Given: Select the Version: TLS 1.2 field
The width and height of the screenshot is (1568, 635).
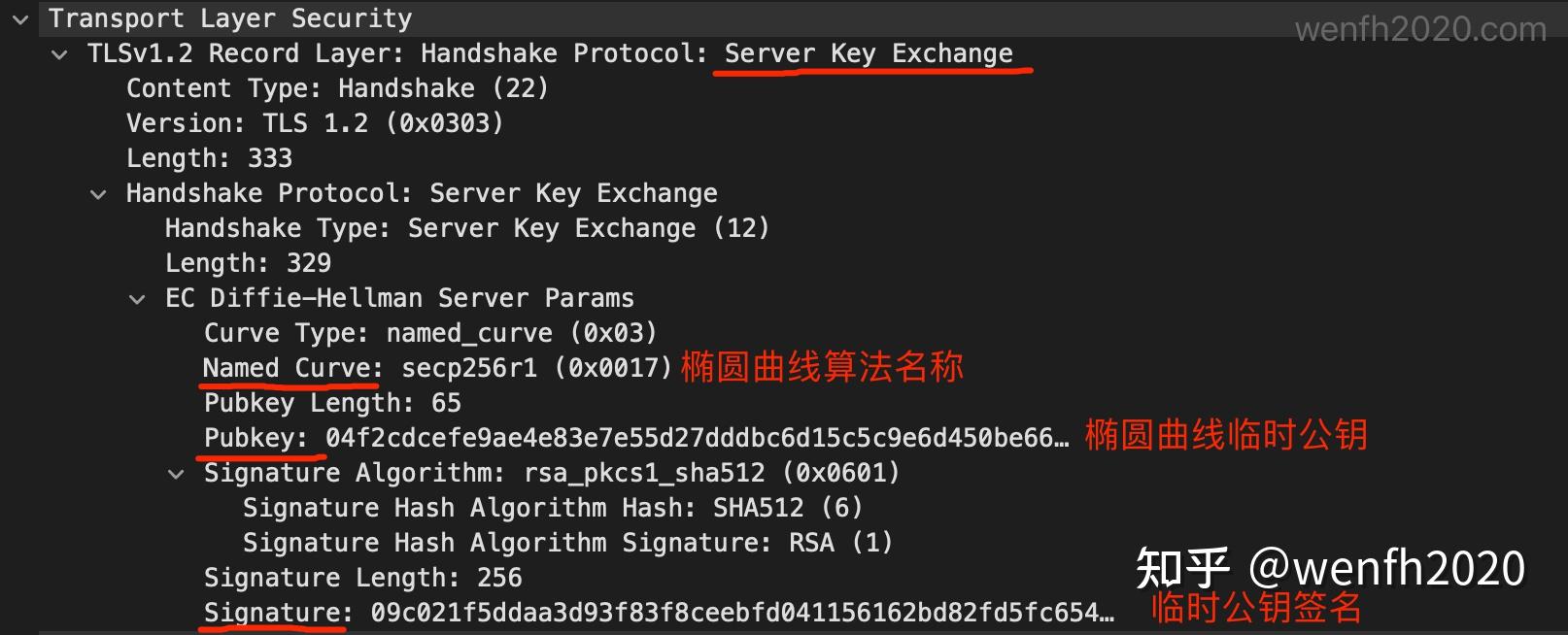Looking at the screenshot, I should pos(314,122).
